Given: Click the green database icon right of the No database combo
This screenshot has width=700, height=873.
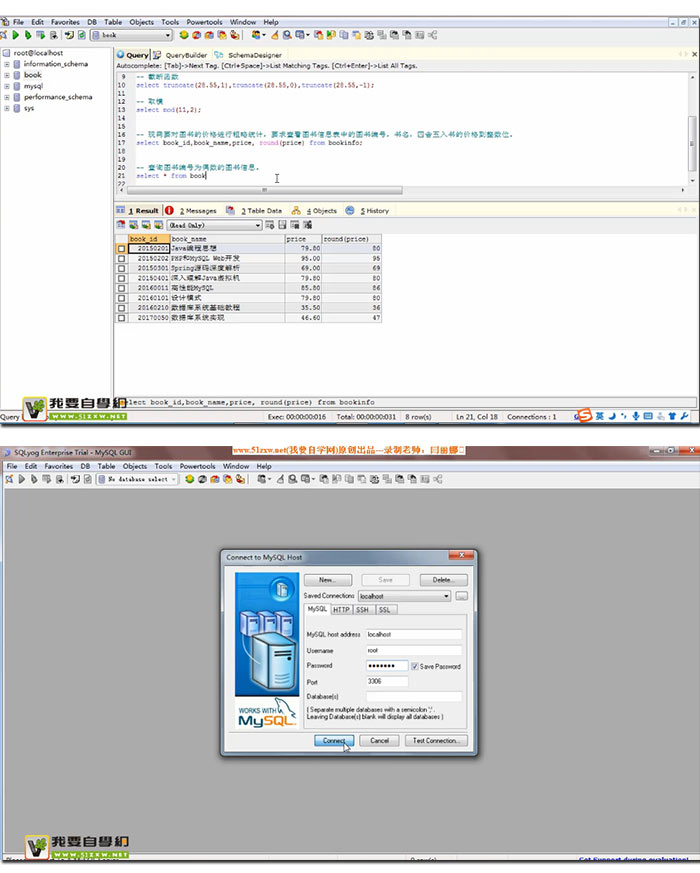Looking at the screenshot, I should pos(189,479).
